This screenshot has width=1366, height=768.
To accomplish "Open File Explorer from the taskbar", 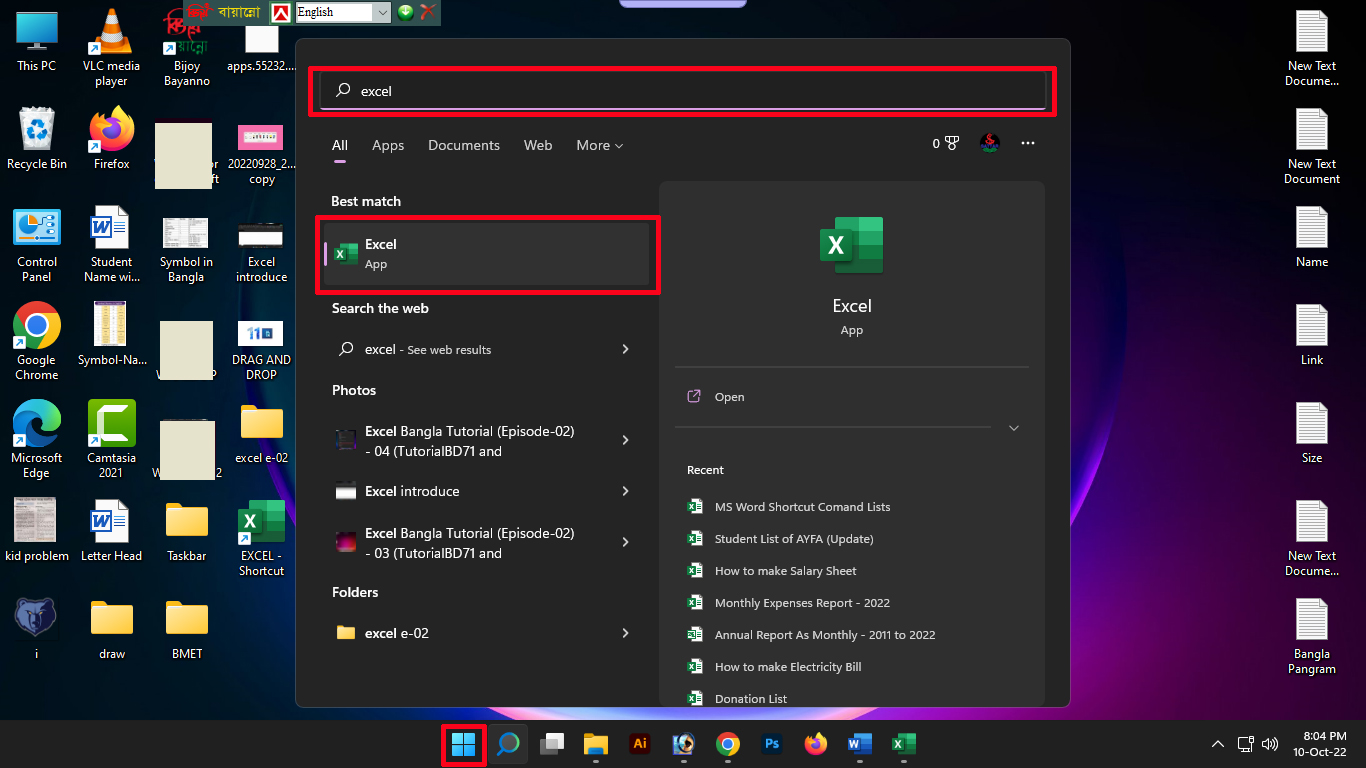I will pyautogui.click(x=596, y=744).
